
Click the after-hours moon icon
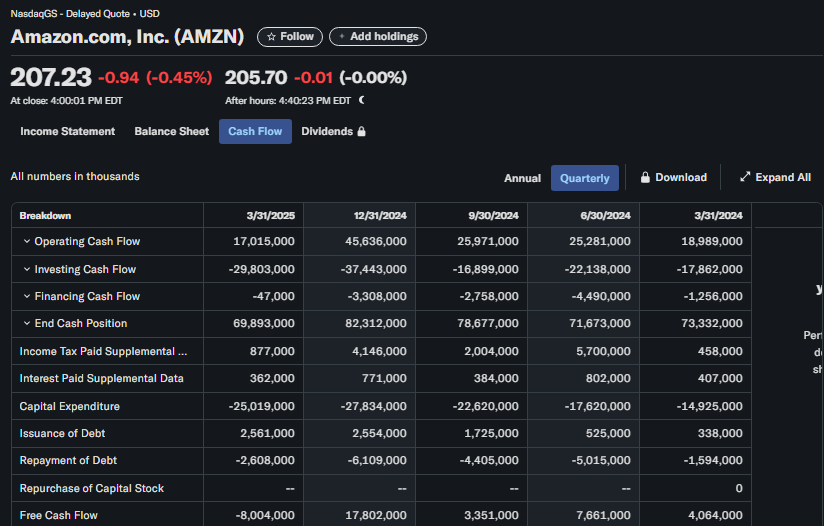click(362, 100)
